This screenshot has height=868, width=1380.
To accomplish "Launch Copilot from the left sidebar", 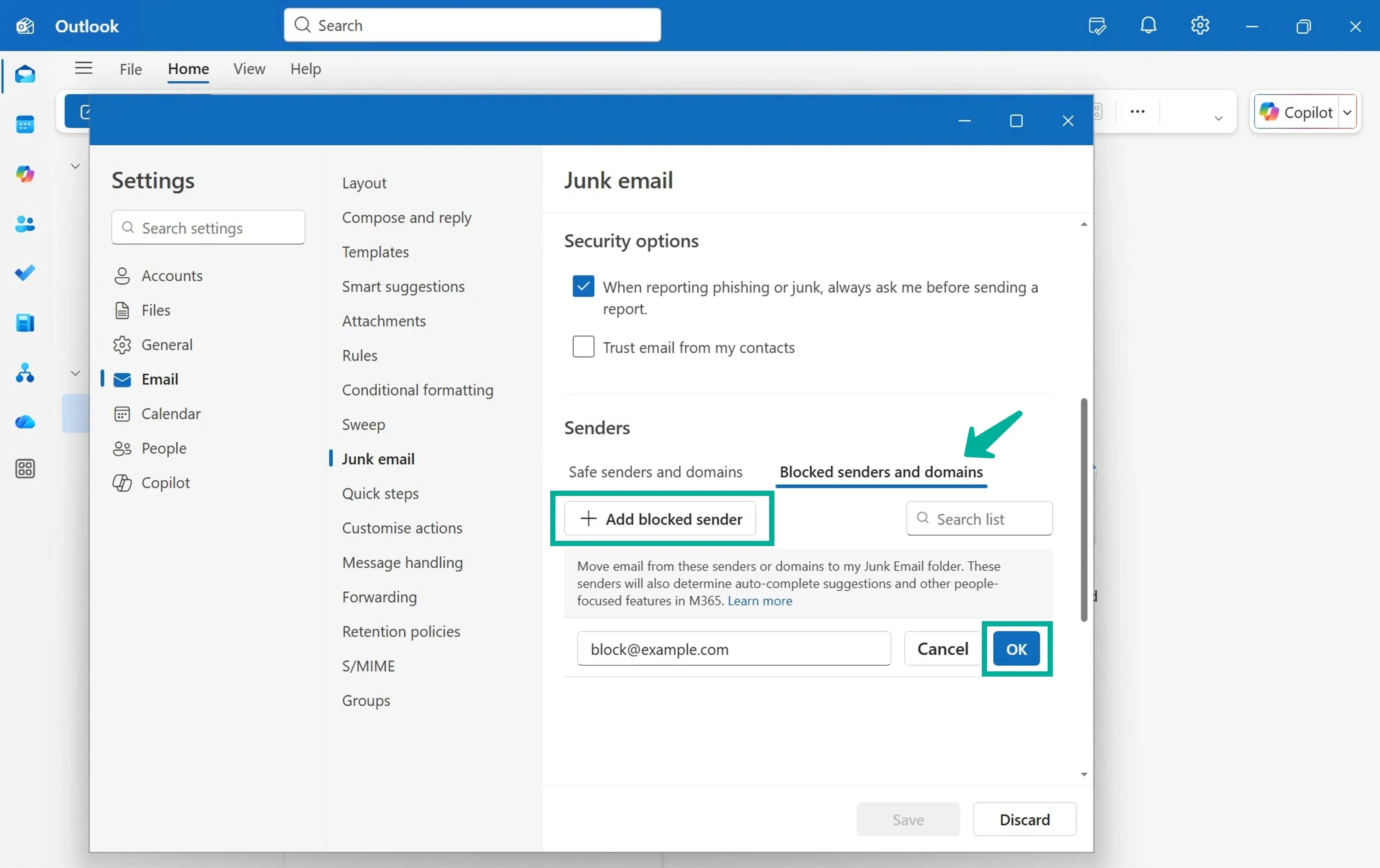I will [x=25, y=174].
